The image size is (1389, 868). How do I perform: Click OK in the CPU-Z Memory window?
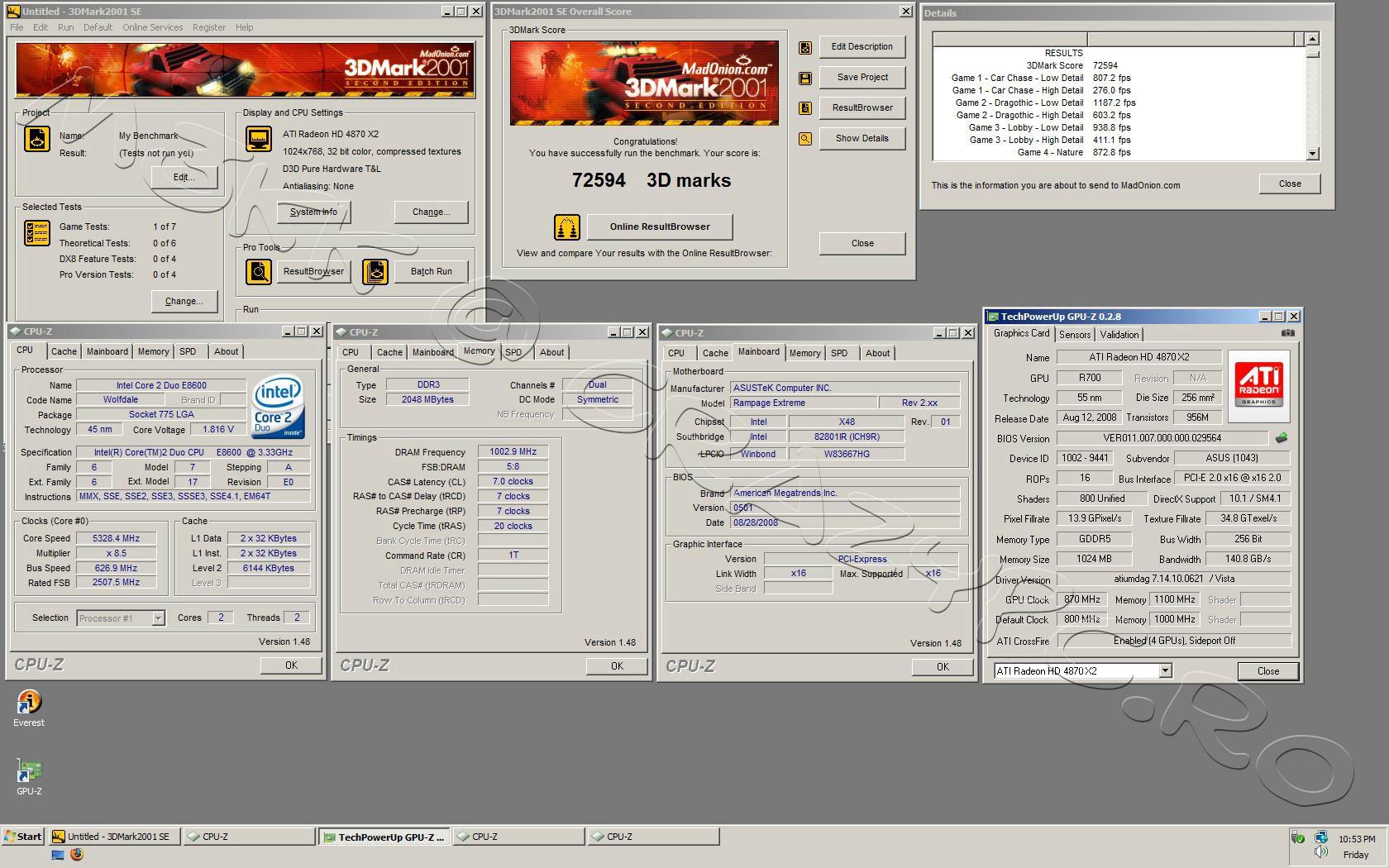(x=617, y=666)
